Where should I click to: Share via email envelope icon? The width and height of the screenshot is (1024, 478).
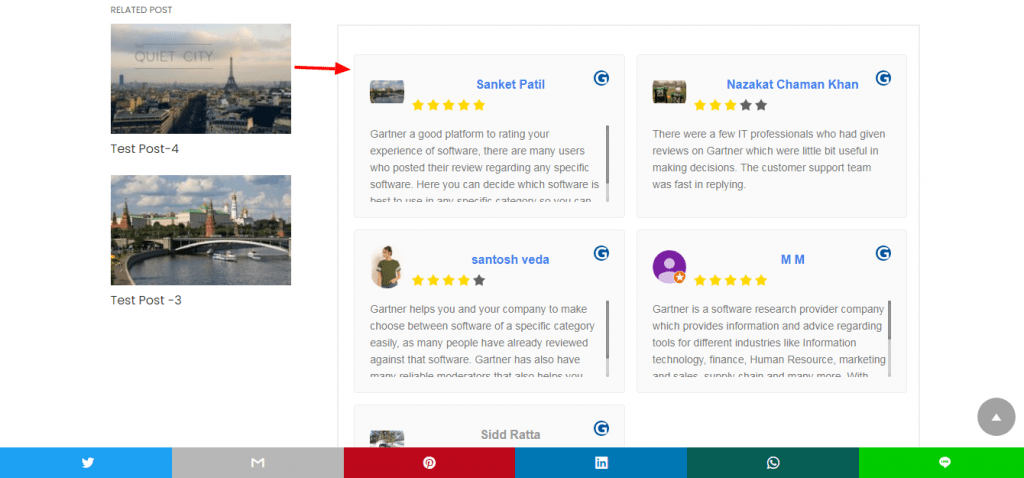(x=258, y=463)
